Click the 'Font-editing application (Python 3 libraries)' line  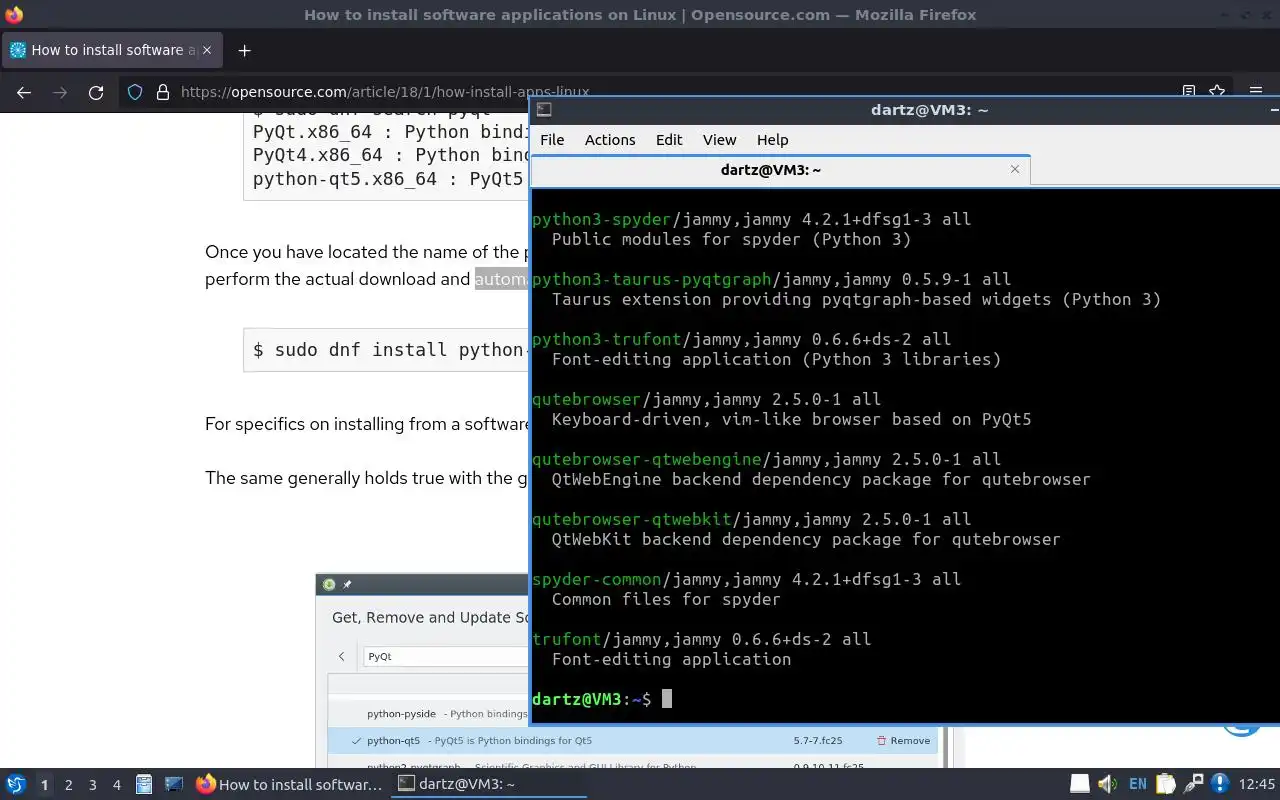coord(776,359)
